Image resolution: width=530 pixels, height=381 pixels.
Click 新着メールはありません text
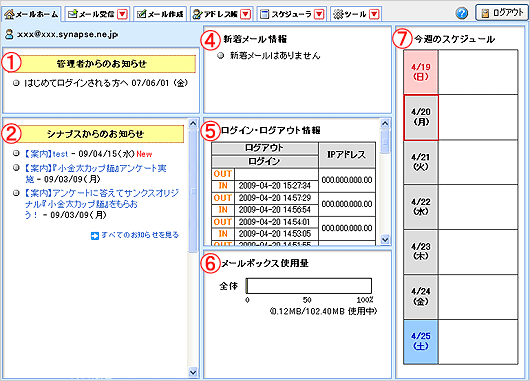click(x=275, y=55)
